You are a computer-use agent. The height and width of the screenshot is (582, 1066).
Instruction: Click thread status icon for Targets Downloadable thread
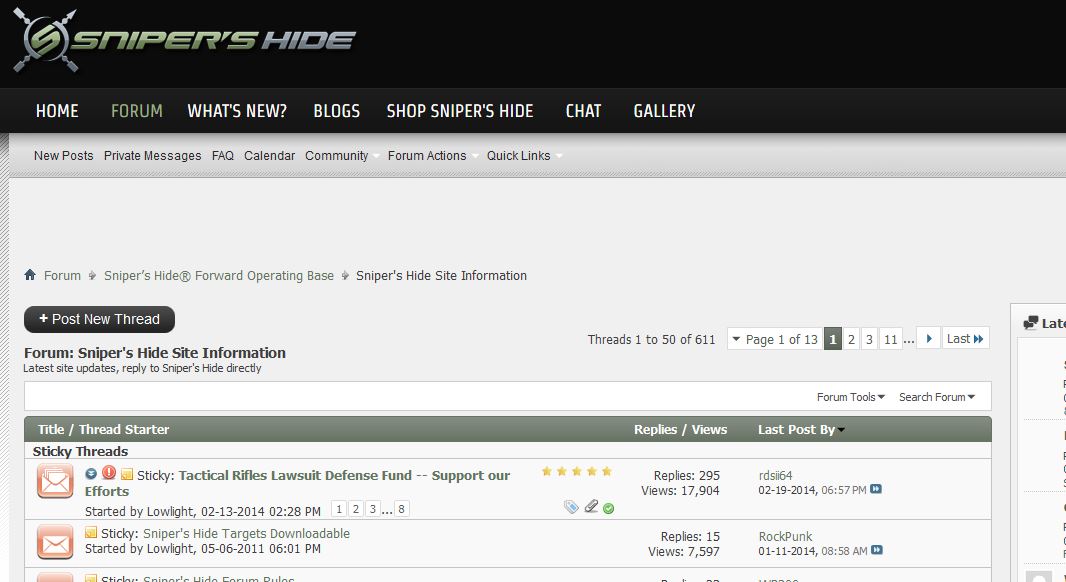(x=55, y=542)
